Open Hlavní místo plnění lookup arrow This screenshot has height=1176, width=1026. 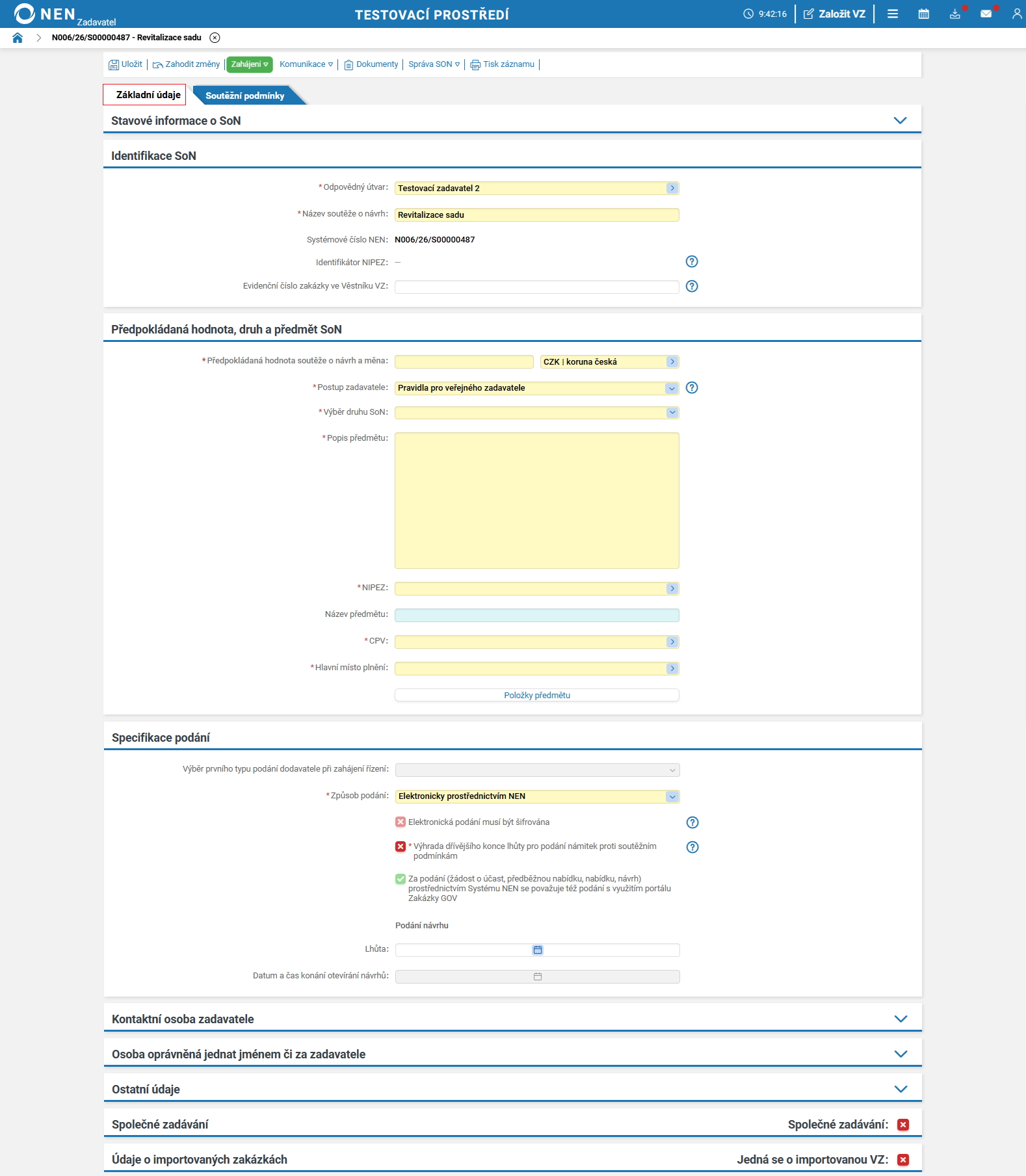point(672,668)
